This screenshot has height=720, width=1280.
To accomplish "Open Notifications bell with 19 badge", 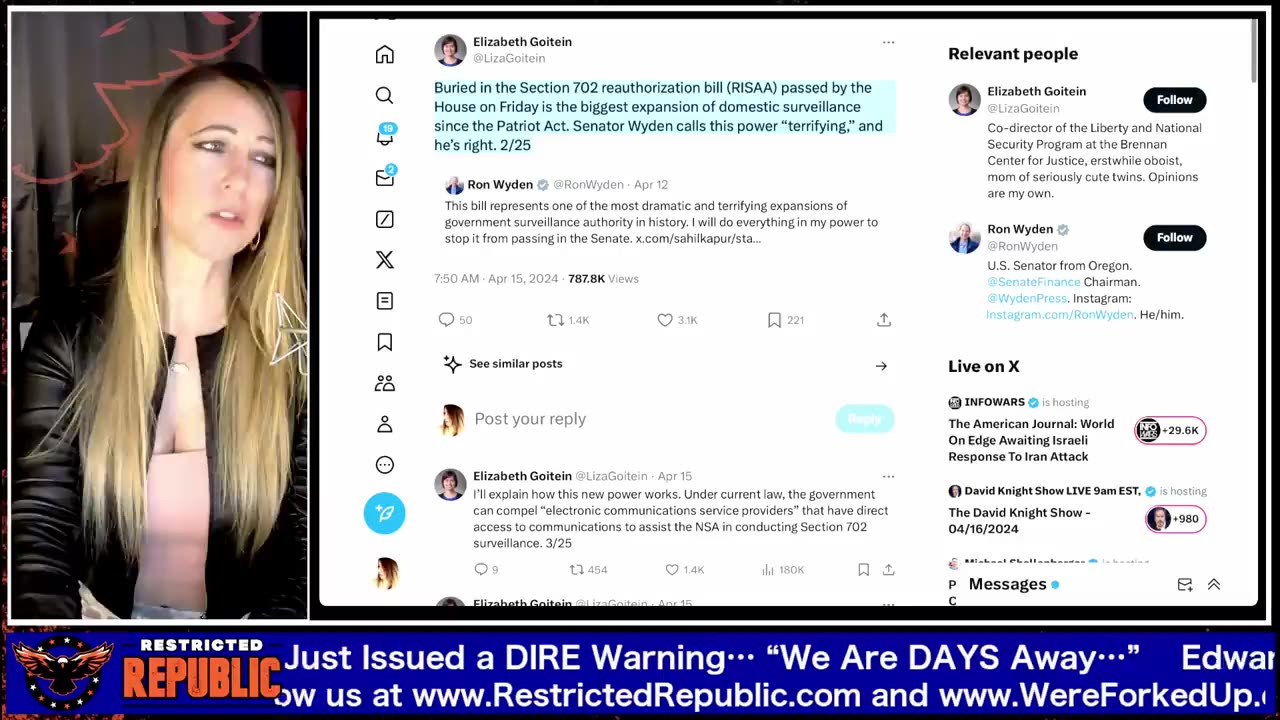I will click(x=384, y=136).
